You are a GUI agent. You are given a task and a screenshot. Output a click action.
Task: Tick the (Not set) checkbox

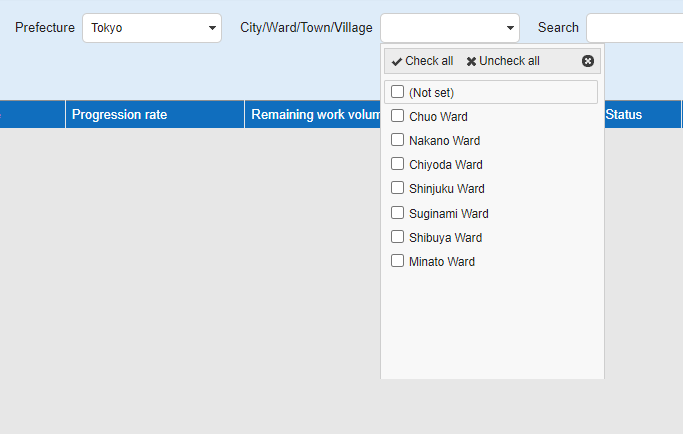coord(397,92)
